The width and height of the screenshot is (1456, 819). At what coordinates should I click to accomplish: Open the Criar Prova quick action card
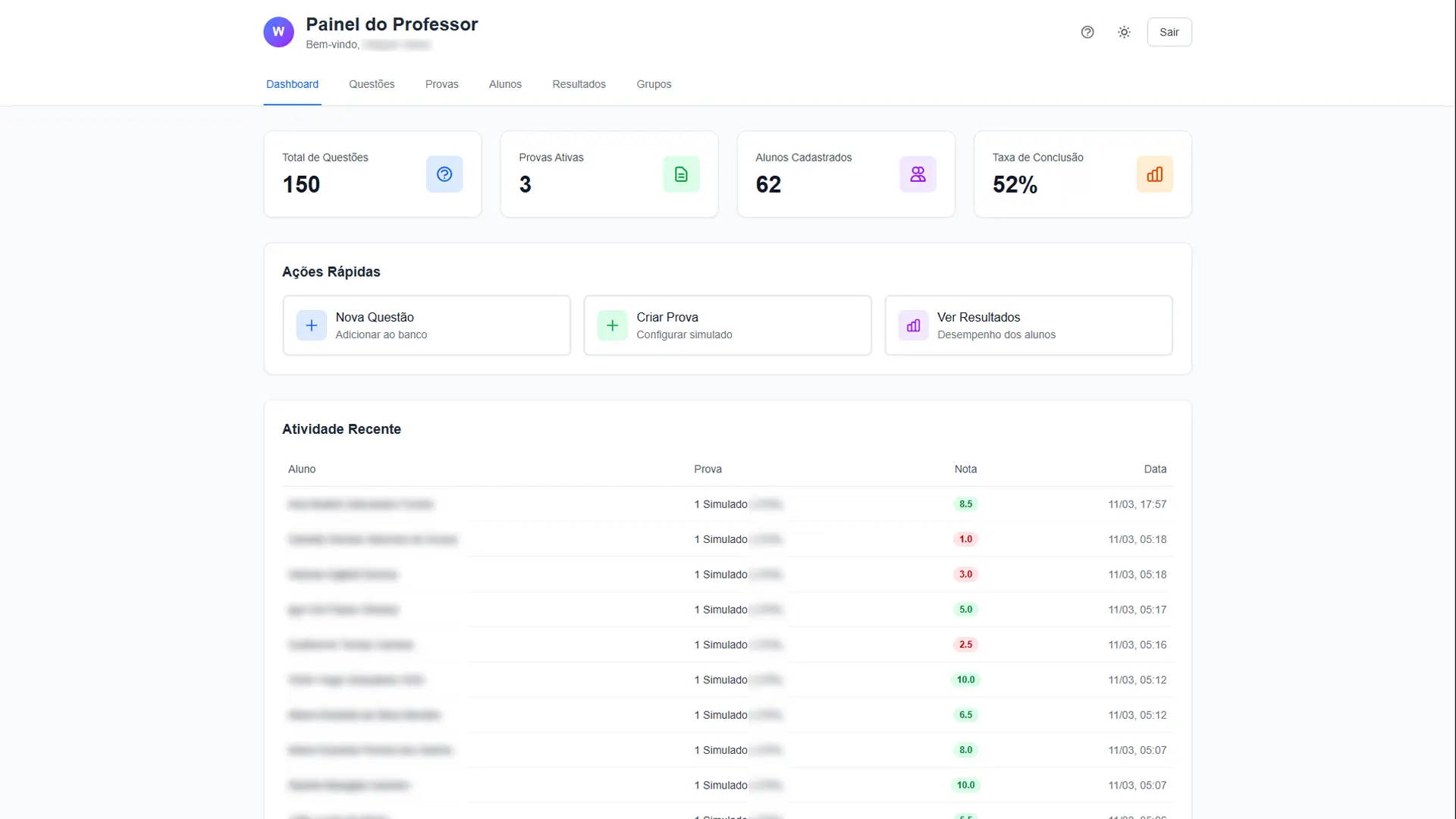tap(727, 325)
